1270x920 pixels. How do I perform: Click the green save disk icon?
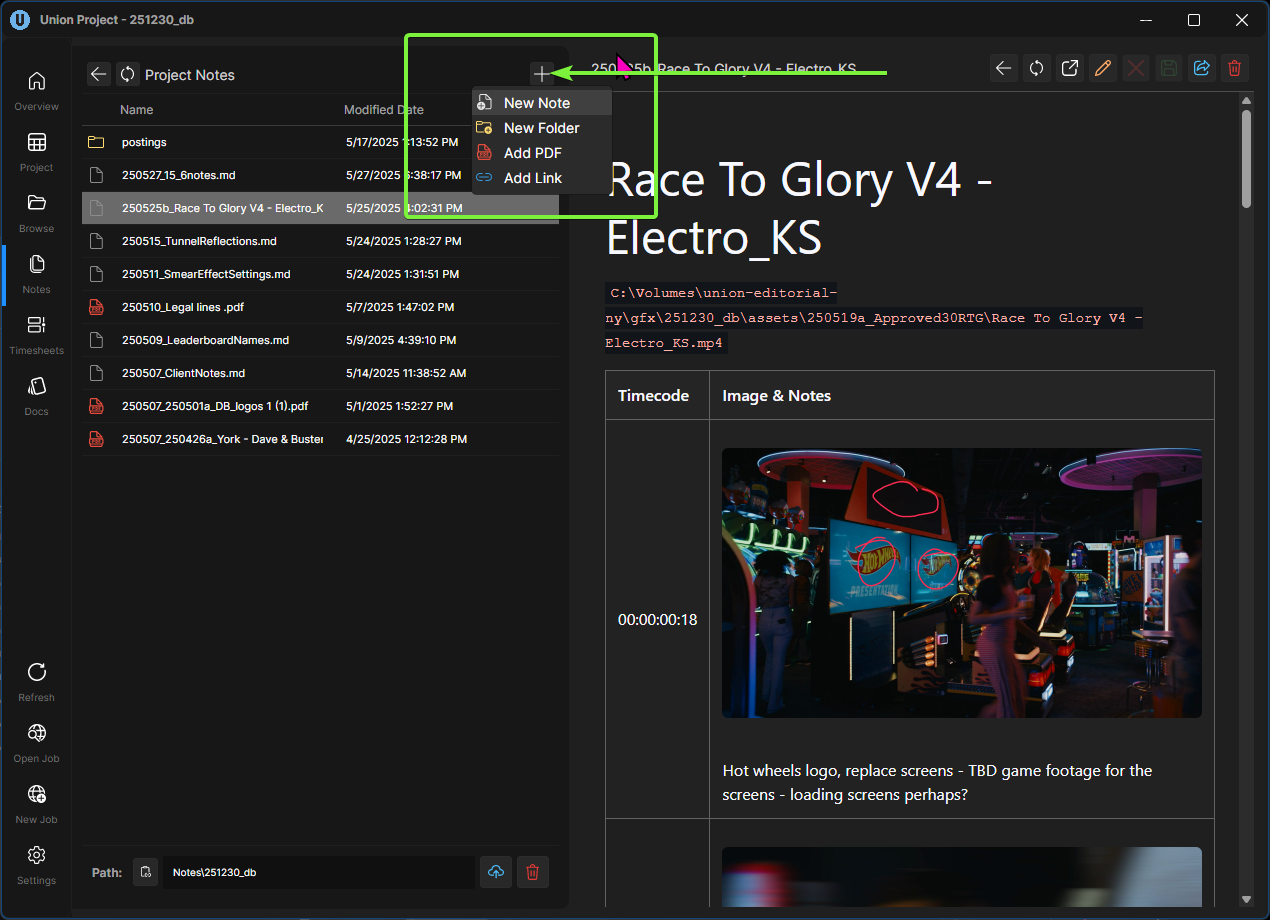coord(1169,68)
